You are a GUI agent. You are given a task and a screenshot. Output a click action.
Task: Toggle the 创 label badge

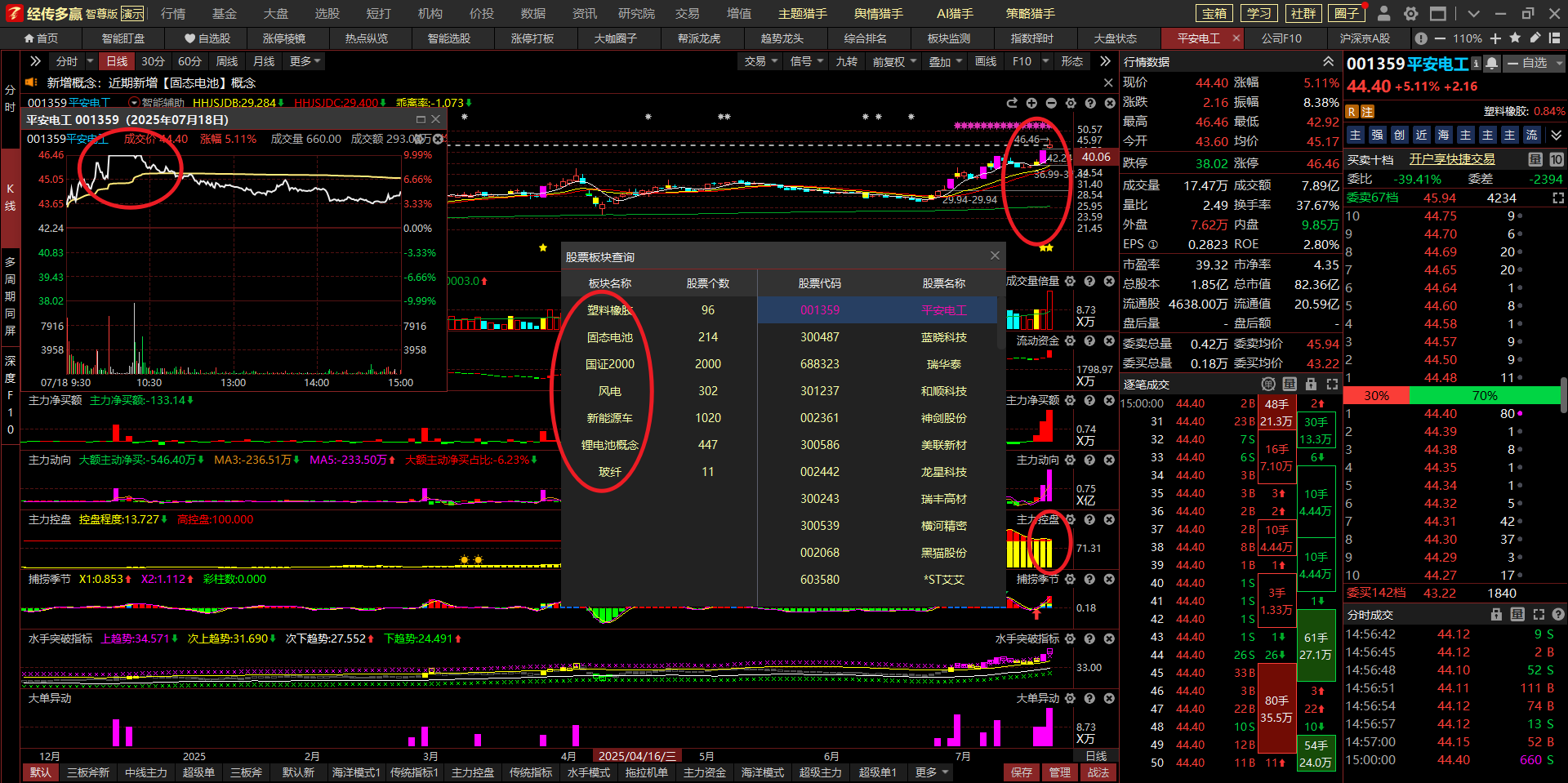(1399, 135)
